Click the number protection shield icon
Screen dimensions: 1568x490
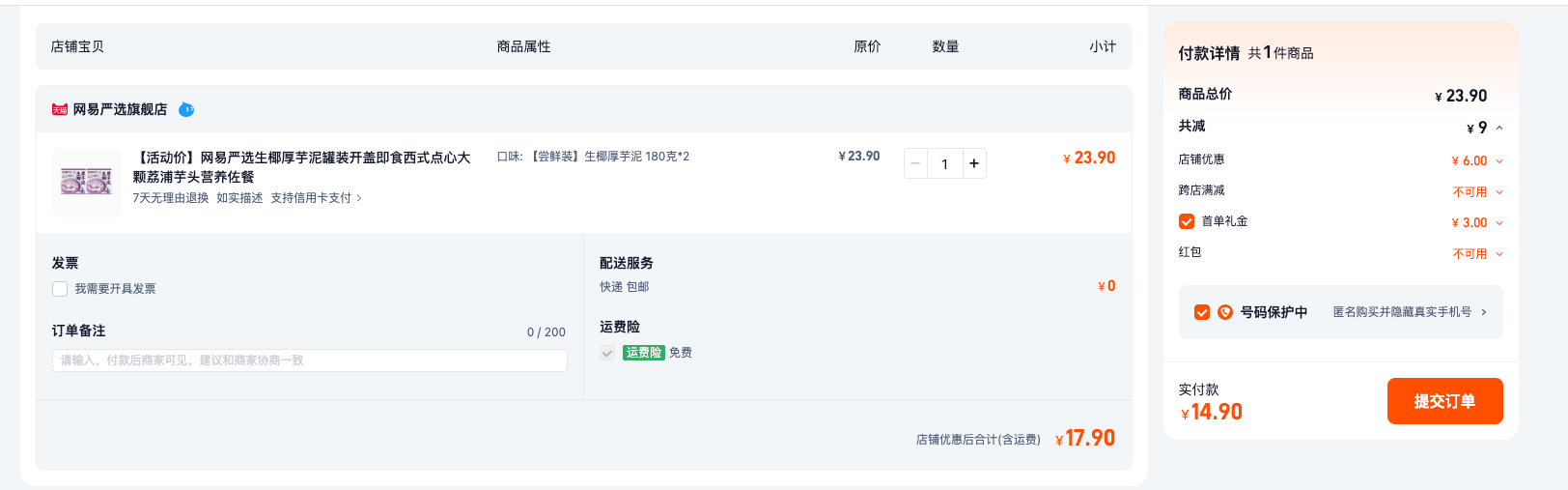click(1225, 312)
